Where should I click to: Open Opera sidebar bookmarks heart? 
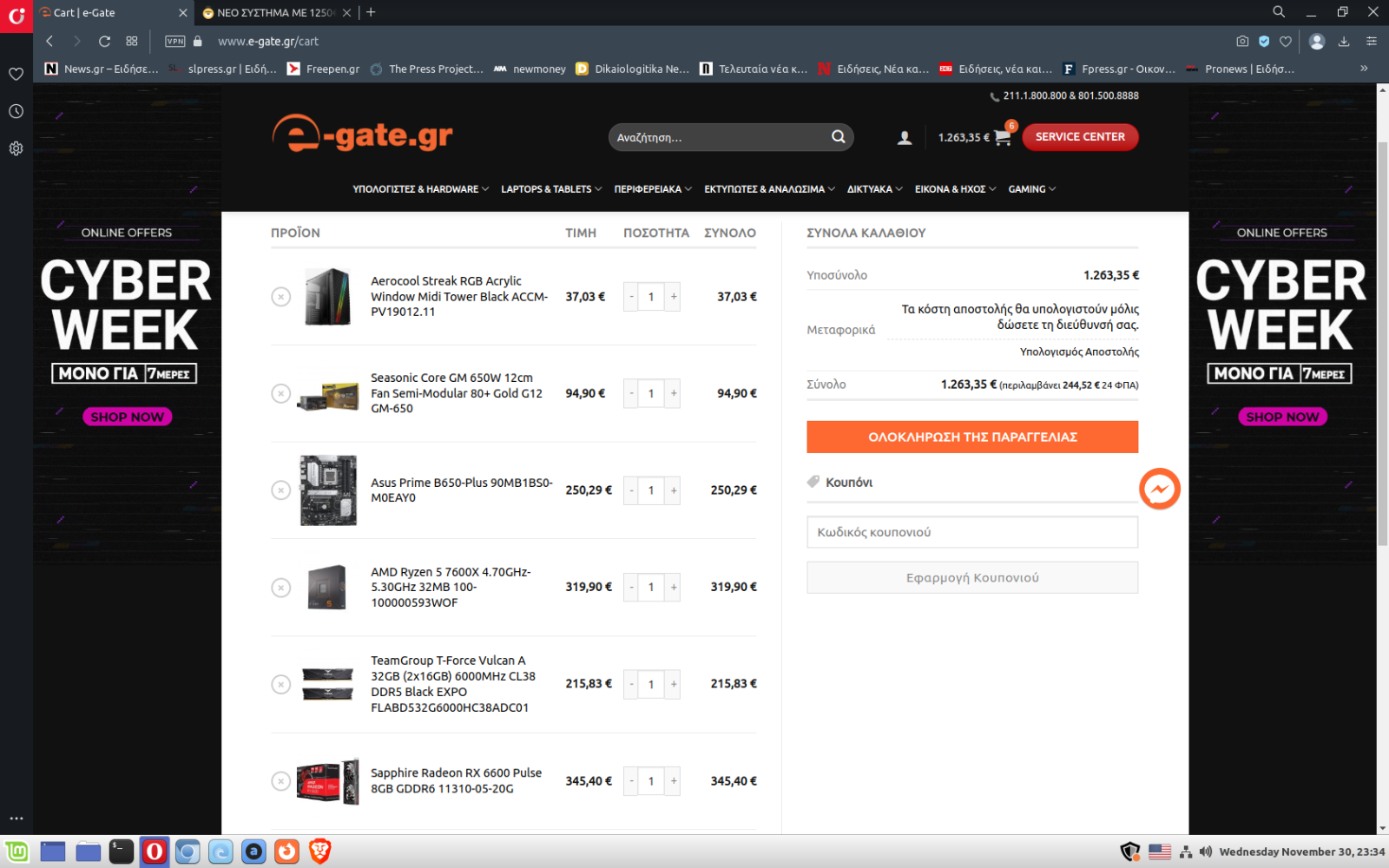point(16,74)
